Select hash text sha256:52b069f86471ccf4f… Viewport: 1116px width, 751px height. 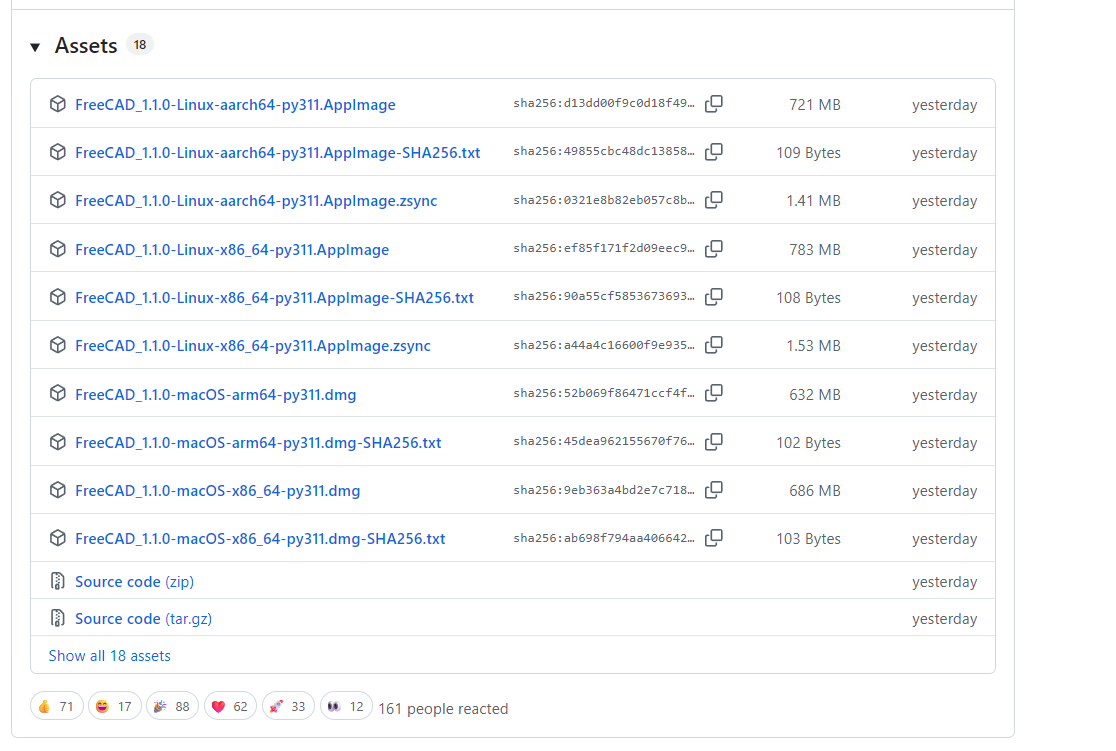[604, 393]
